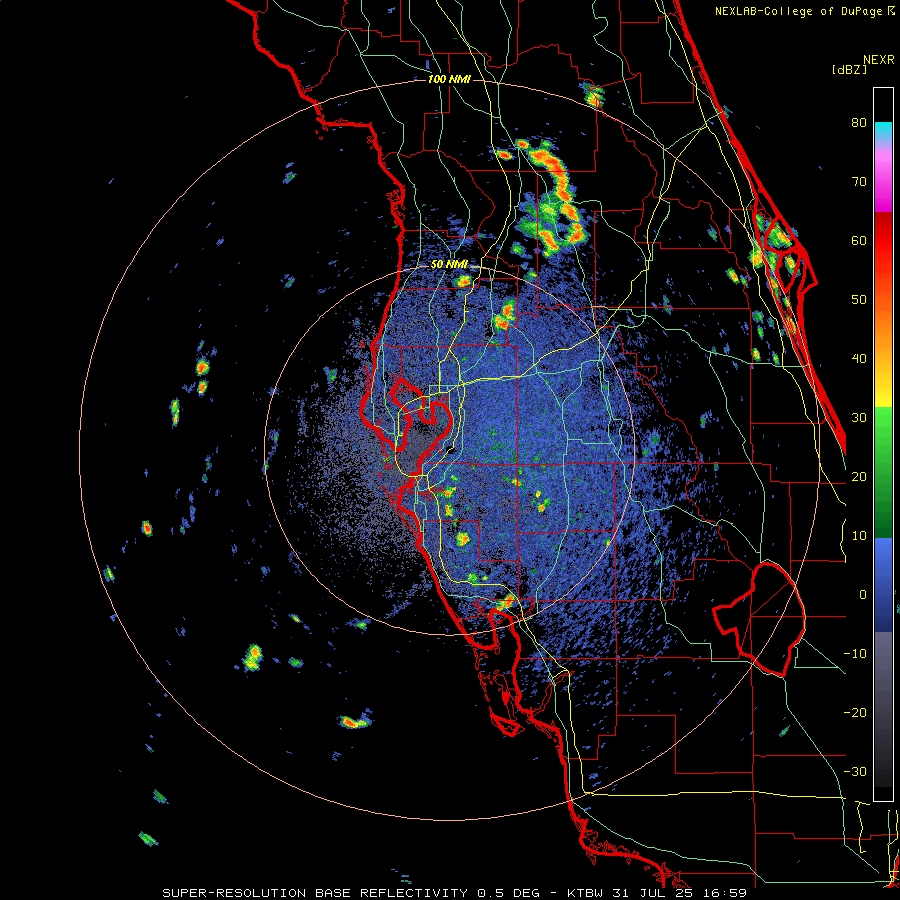
Task: Click the KTBW 31 JUL 25 16:59 timestamp
Action: (657, 893)
